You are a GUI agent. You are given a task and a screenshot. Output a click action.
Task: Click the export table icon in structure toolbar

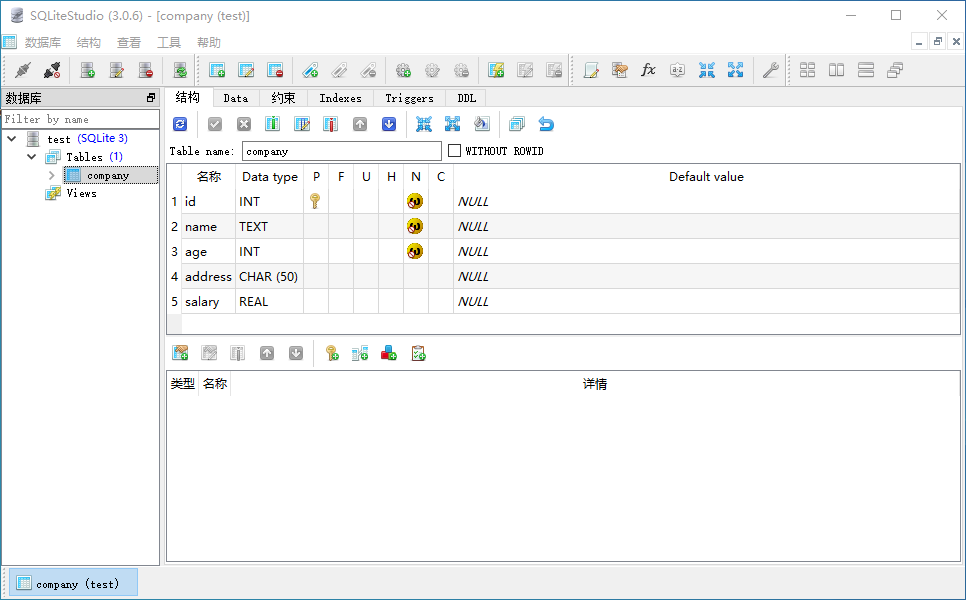452,124
